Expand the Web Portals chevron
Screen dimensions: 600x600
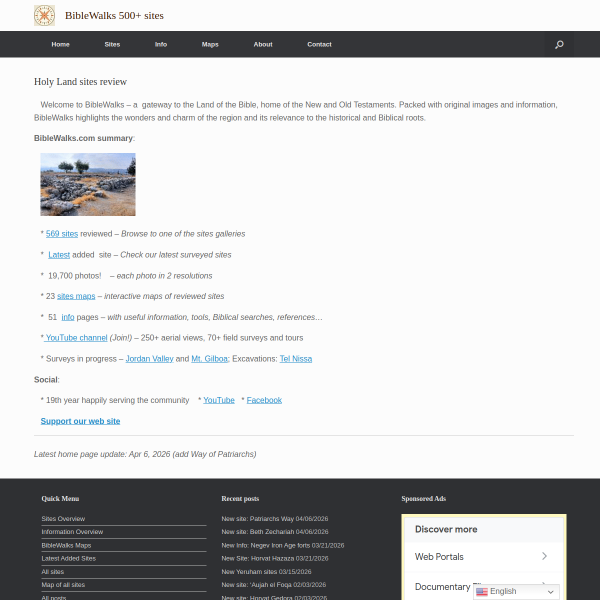point(544,556)
